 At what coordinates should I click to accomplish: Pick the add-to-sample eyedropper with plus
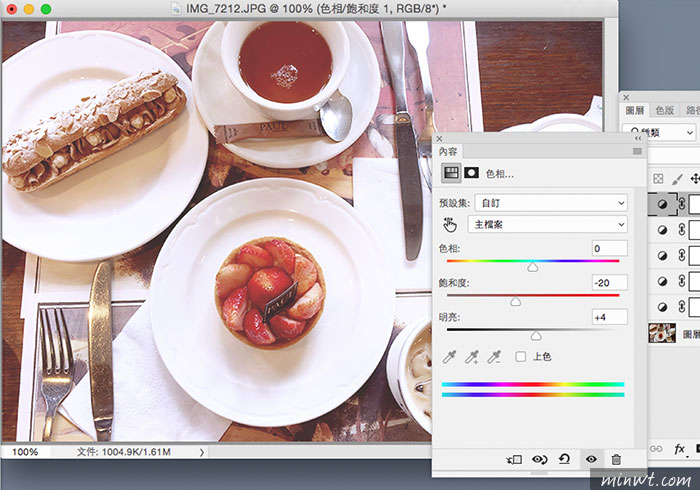[x=471, y=357]
